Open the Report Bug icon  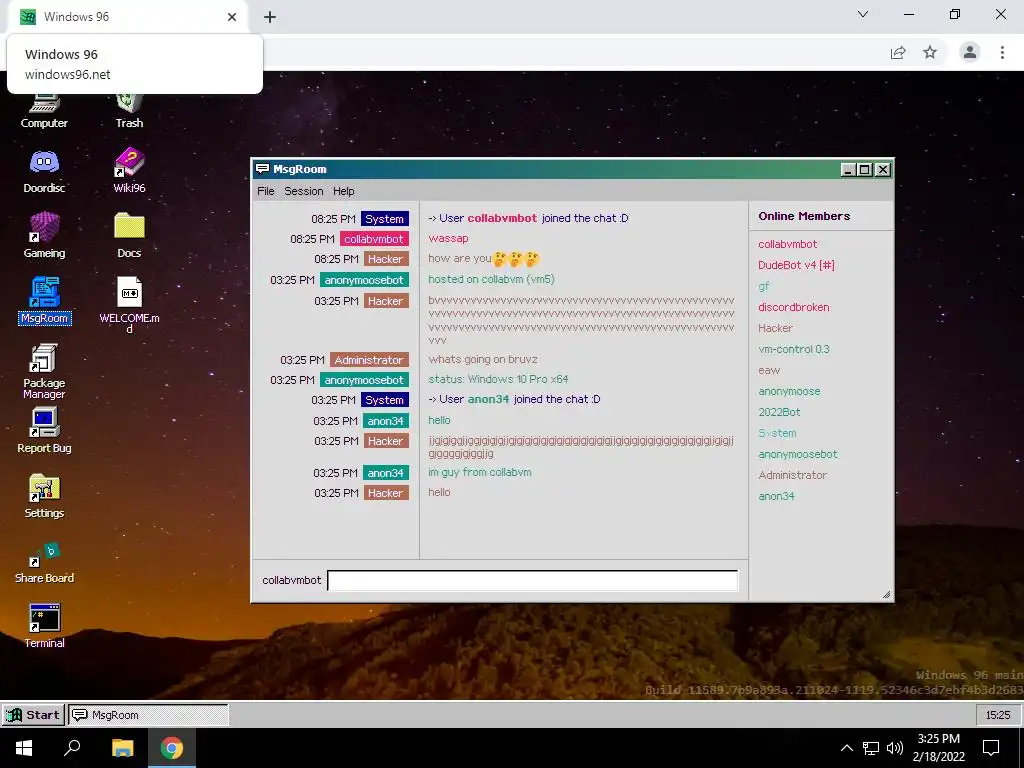click(44, 431)
